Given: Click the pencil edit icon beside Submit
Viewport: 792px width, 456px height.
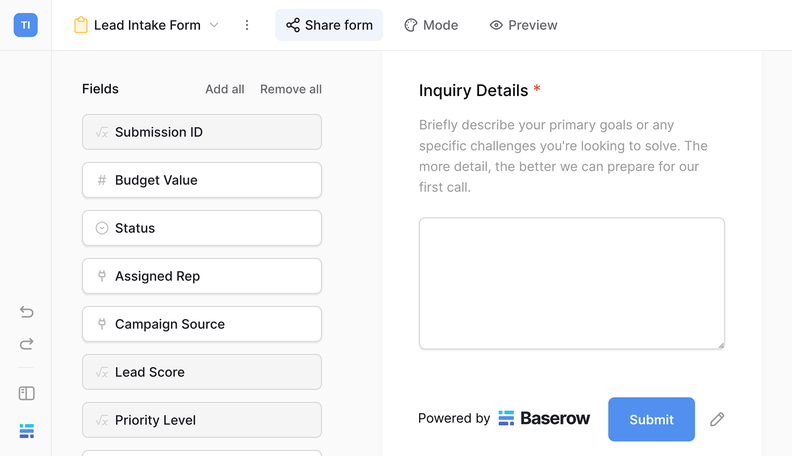Looking at the screenshot, I should pyautogui.click(x=717, y=420).
